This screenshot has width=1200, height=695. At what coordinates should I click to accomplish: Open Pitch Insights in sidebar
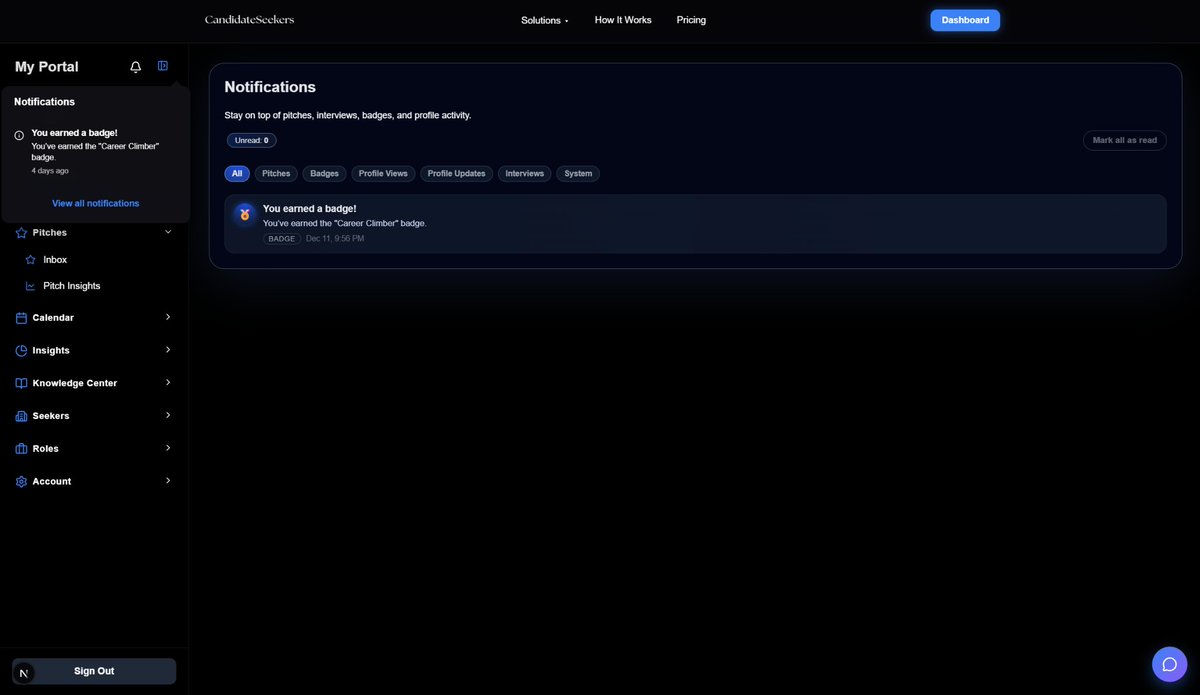pos(72,286)
